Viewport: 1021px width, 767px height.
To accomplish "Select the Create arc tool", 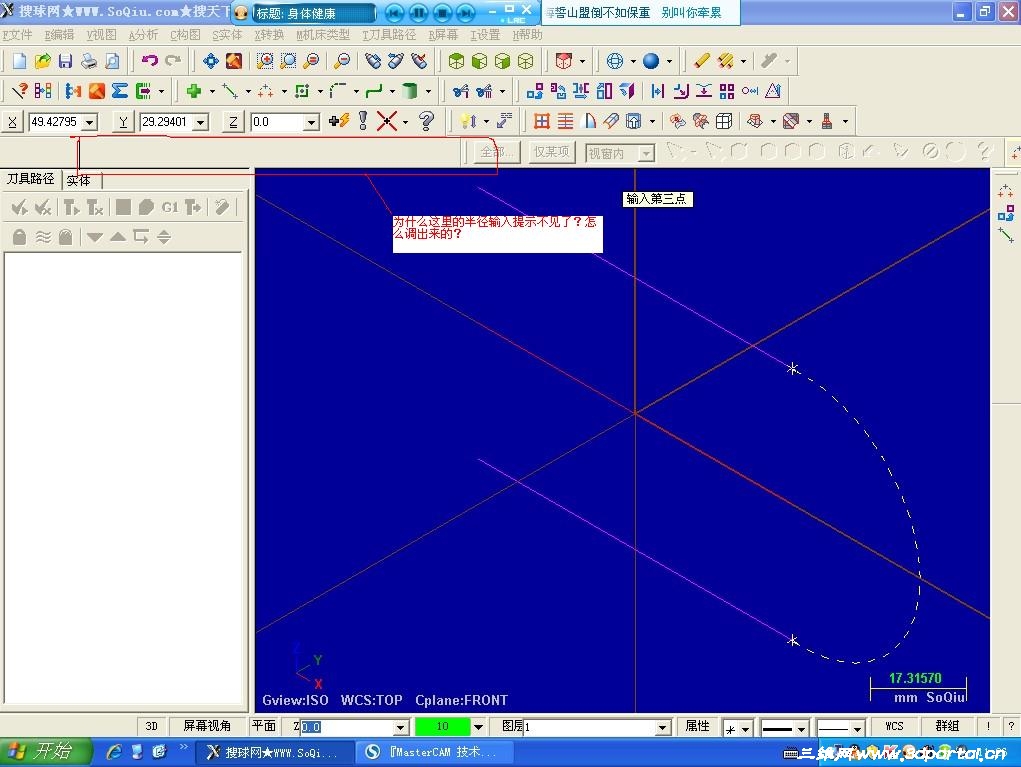I will tap(266, 91).
